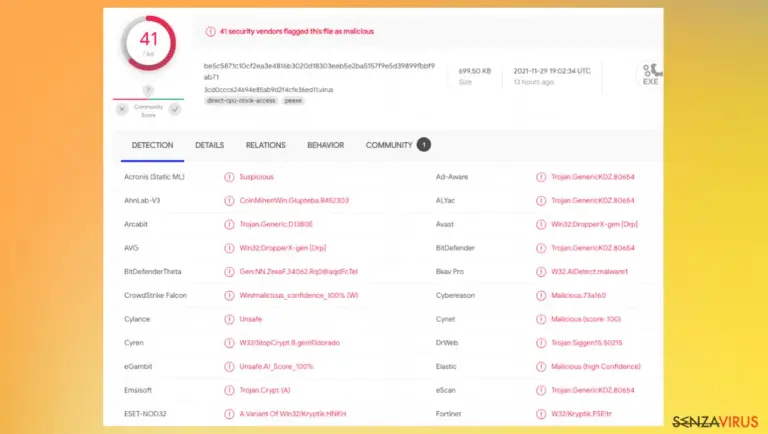The height and width of the screenshot is (434, 768).
Task: Click the file SHA-256 hash text
Action: 319,71
